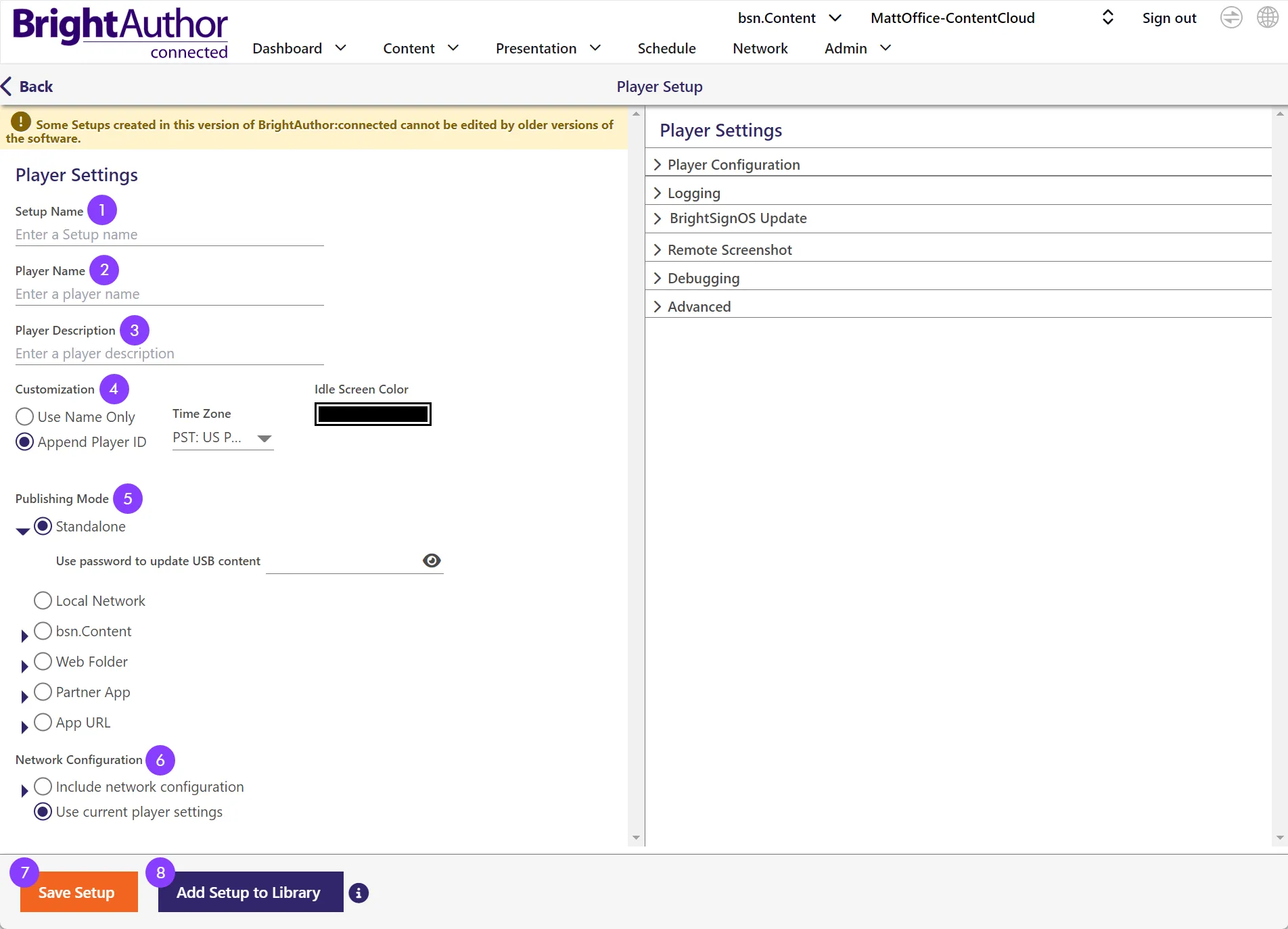Image resolution: width=1288 pixels, height=929 pixels.
Task: Toggle password visibility eye icon
Action: [432, 561]
